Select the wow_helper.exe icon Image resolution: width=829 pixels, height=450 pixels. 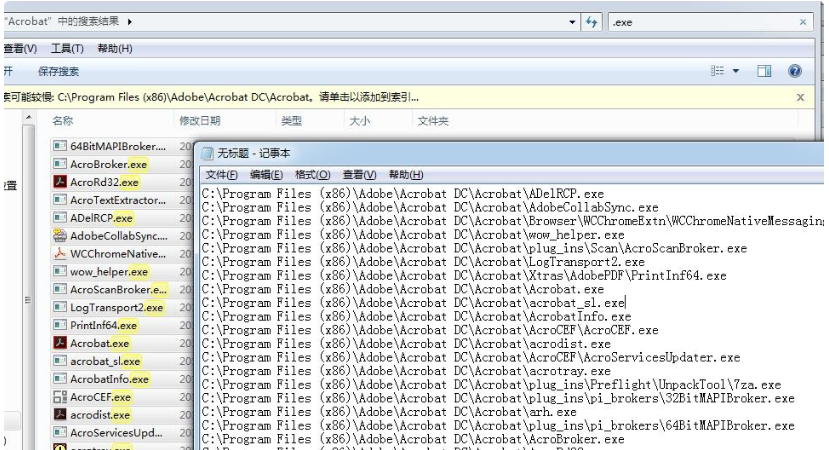click(60, 271)
